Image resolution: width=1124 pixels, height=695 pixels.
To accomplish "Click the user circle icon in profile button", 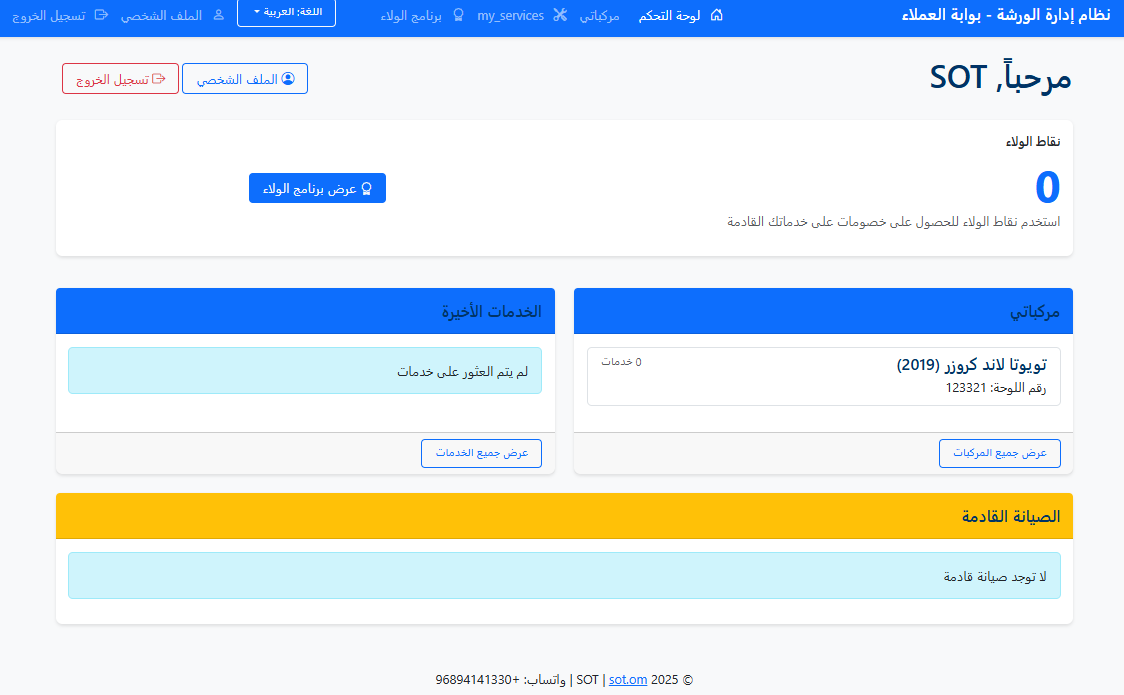I will [x=288, y=79].
